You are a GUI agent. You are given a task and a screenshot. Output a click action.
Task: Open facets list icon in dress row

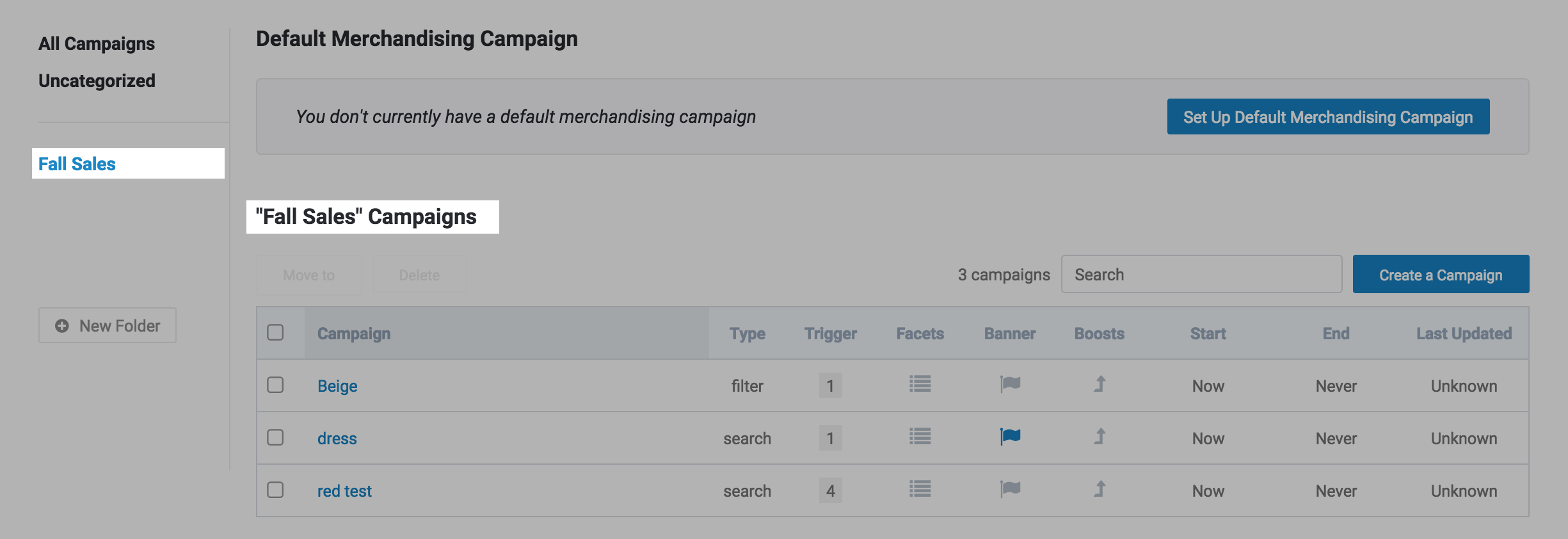[x=920, y=437]
